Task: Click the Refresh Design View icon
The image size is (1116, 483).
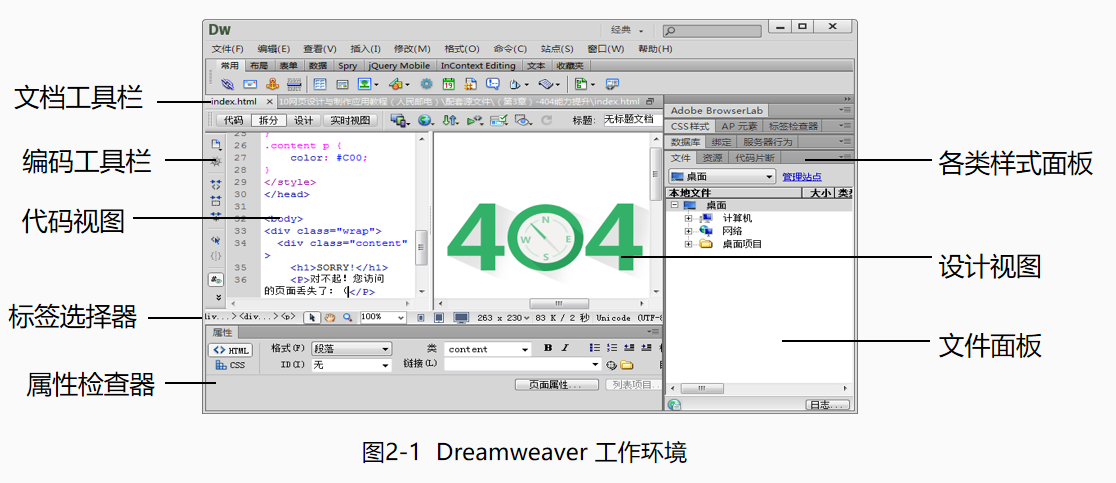Action: click(x=546, y=120)
